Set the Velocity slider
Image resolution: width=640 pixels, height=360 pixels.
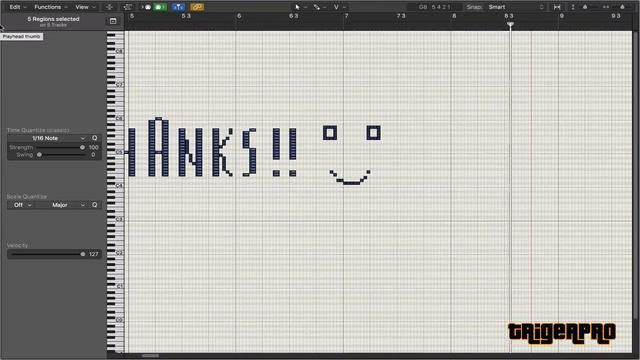(48, 254)
